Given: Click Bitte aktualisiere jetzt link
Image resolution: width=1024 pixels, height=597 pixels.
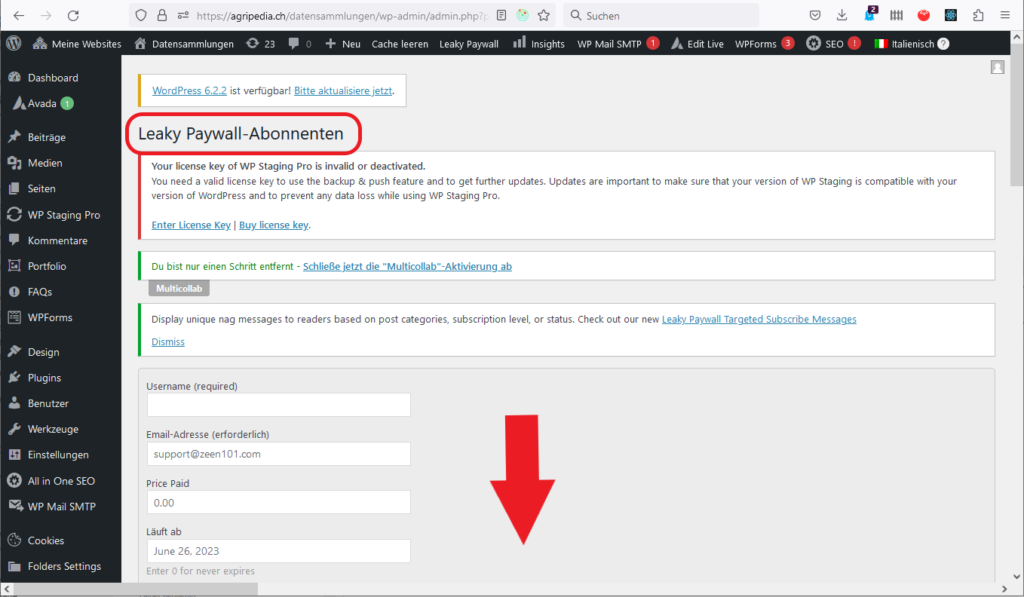Looking at the screenshot, I should (x=343, y=91).
